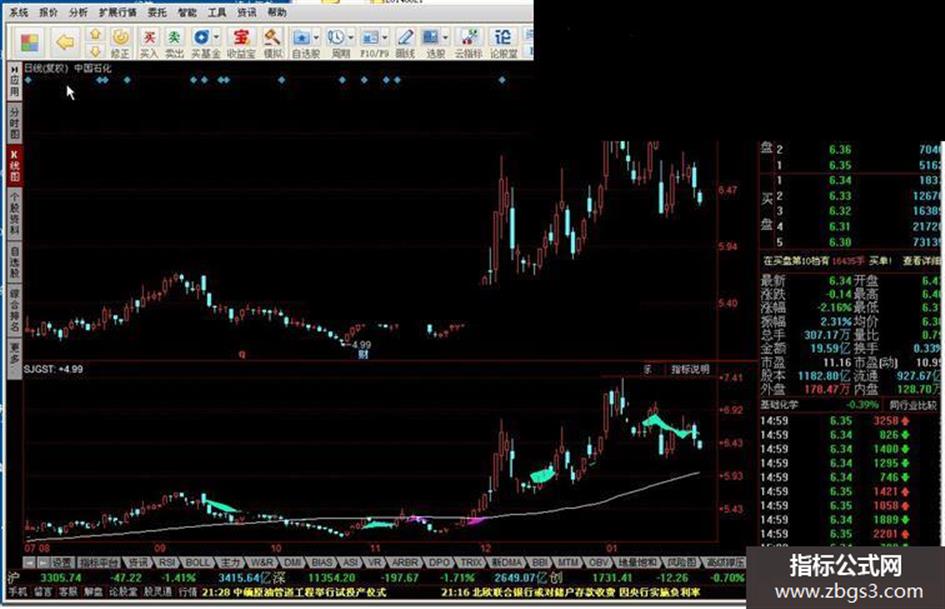Click the colorful home grid icon
The image size is (945, 609).
[x=30, y=42]
